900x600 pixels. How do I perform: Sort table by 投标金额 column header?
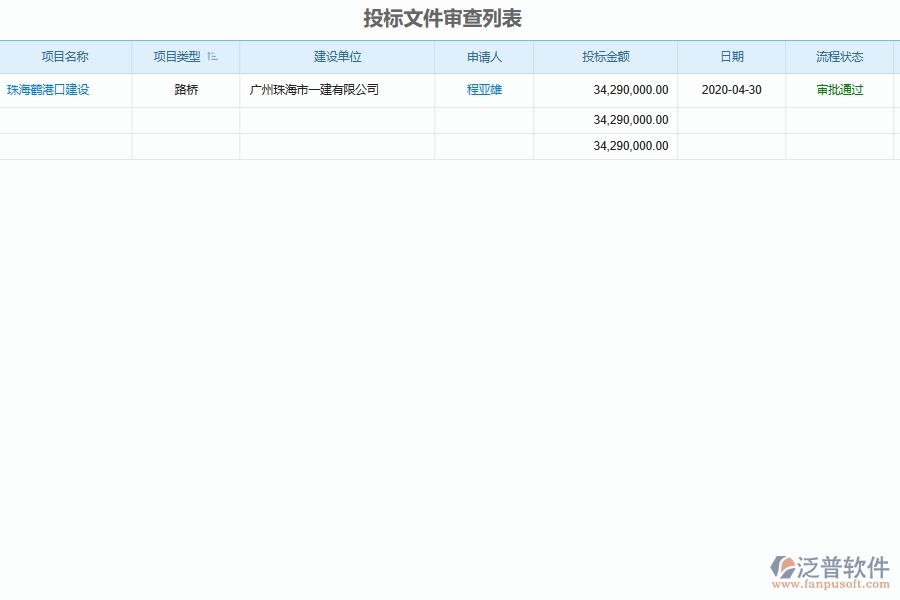603,57
